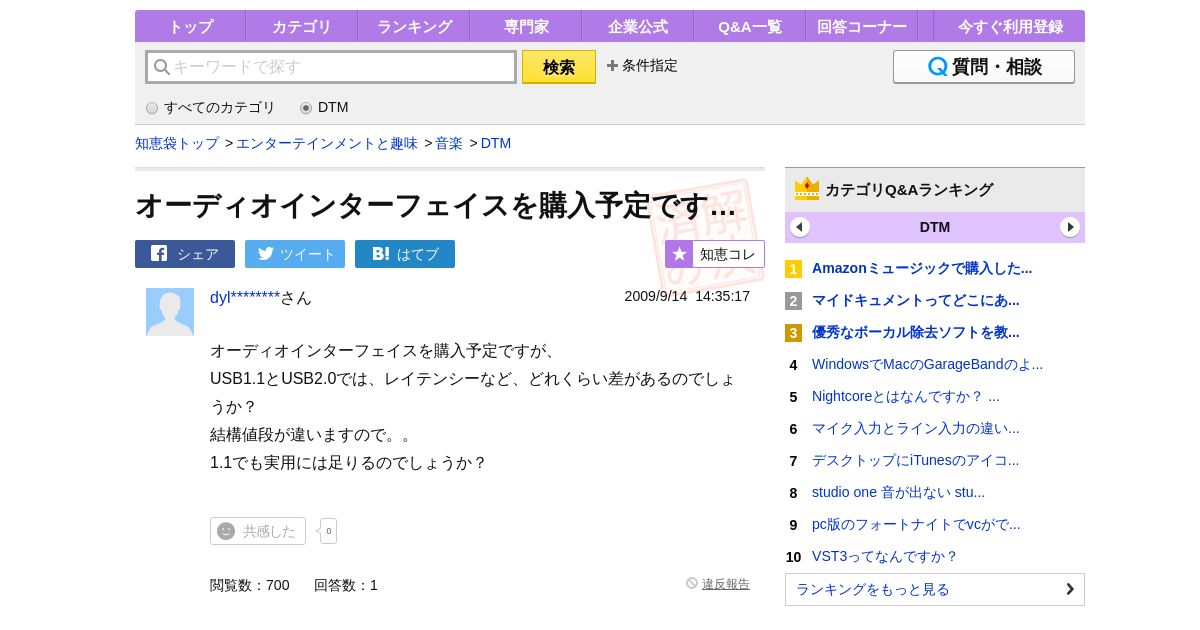Click the question title heading
Image resolution: width=1200 pixels, height=630 pixels.
point(436,205)
